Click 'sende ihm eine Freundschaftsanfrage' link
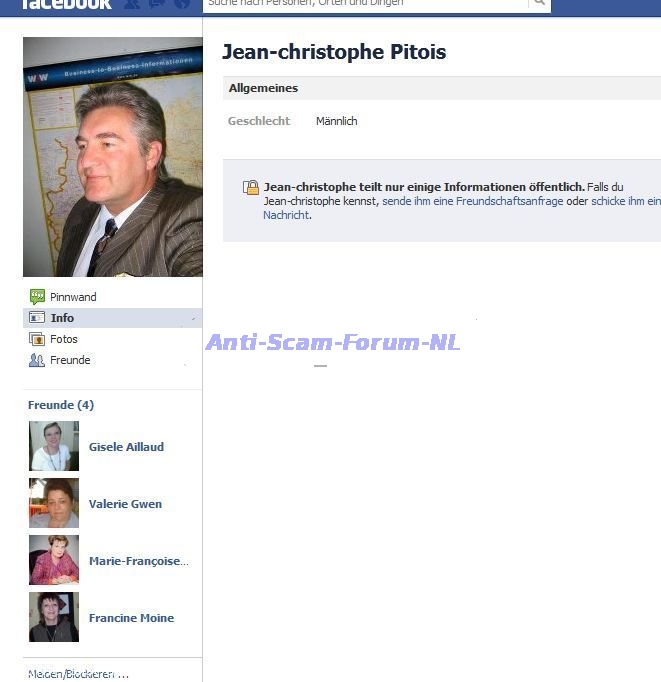Image resolution: width=661 pixels, height=682 pixels. pyautogui.click(x=472, y=201)
